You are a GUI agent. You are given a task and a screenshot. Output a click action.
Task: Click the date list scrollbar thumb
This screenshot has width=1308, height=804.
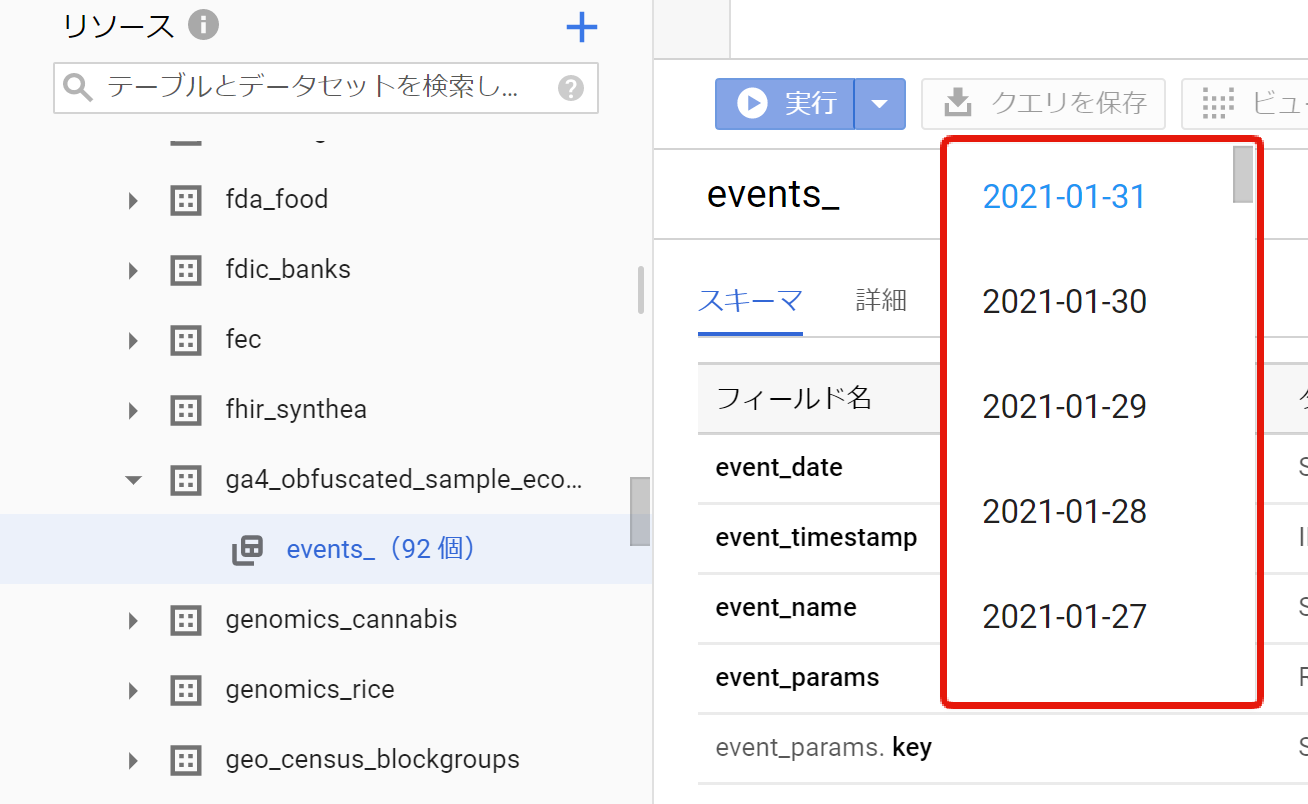click(1243, 175)
